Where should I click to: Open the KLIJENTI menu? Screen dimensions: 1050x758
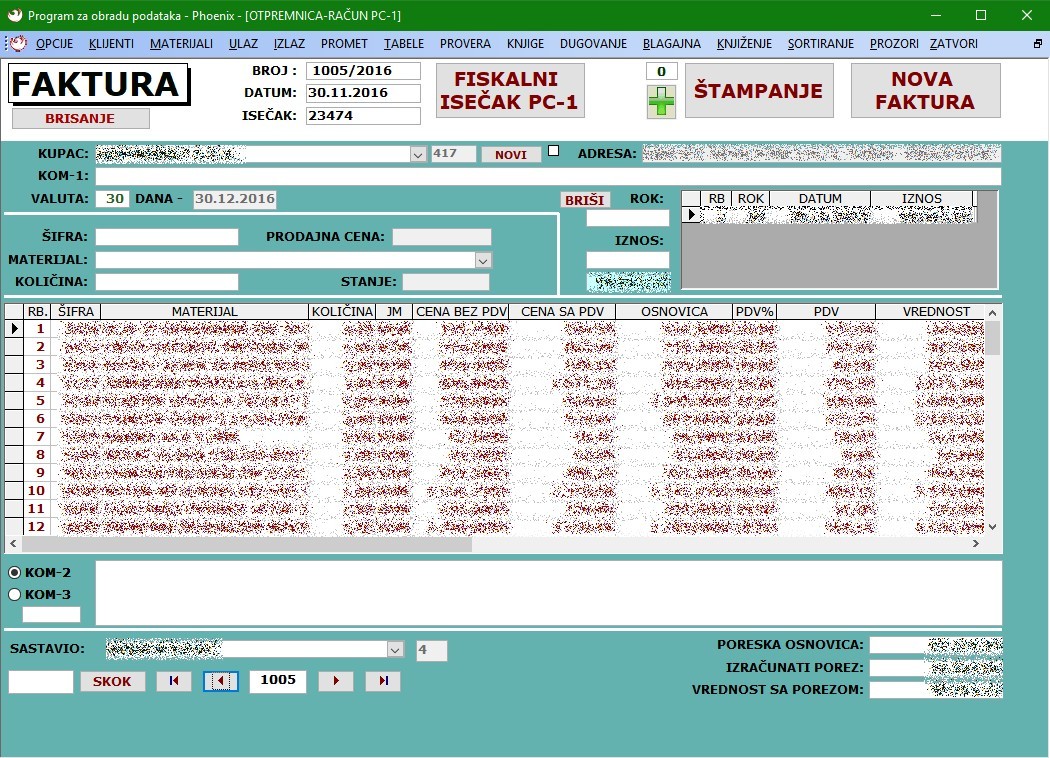[111, 44]
